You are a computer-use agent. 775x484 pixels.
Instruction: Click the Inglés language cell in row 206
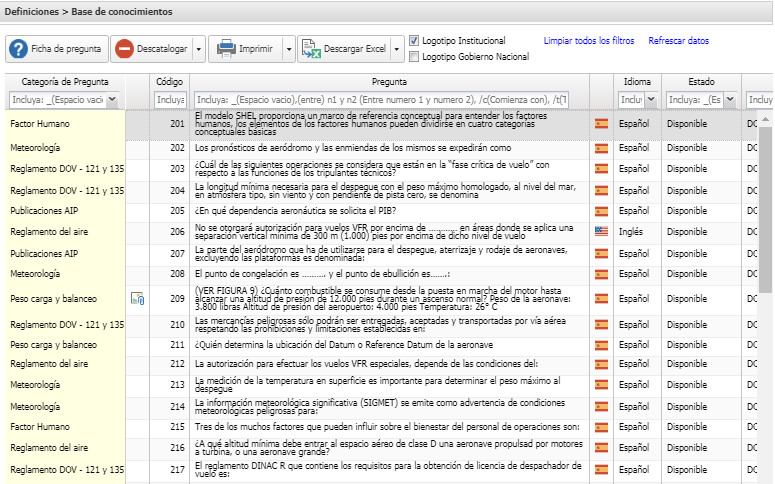tap(631, 231)
